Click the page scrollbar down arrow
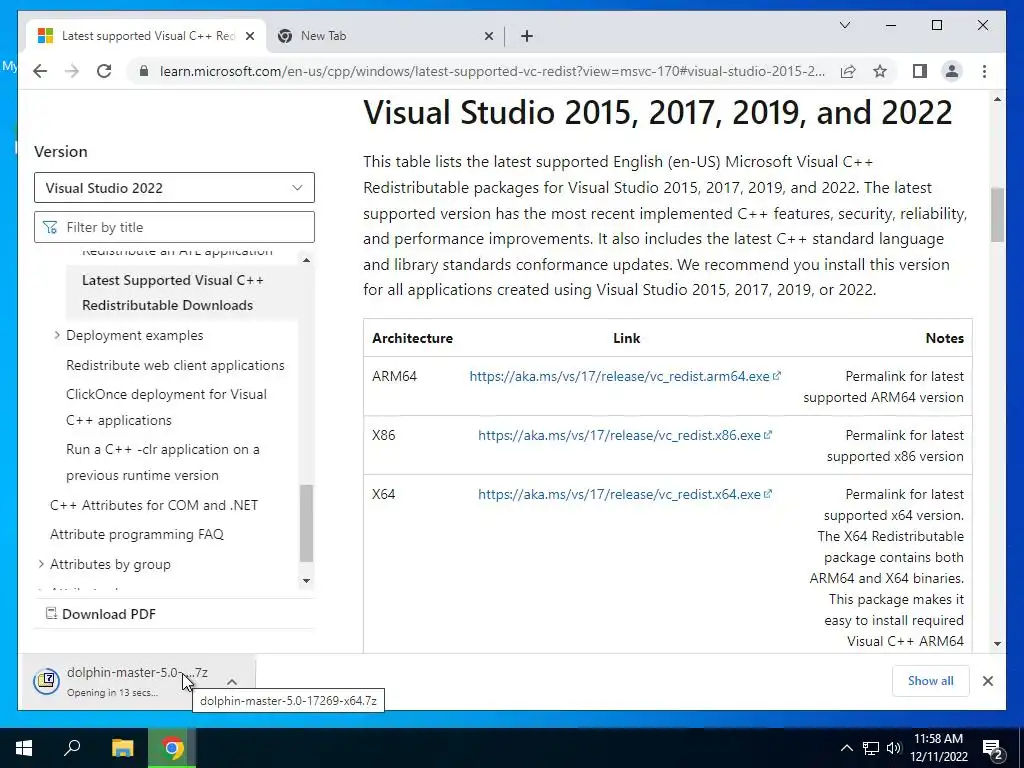Screen dimensions: 1024x768 coord(997,643)
